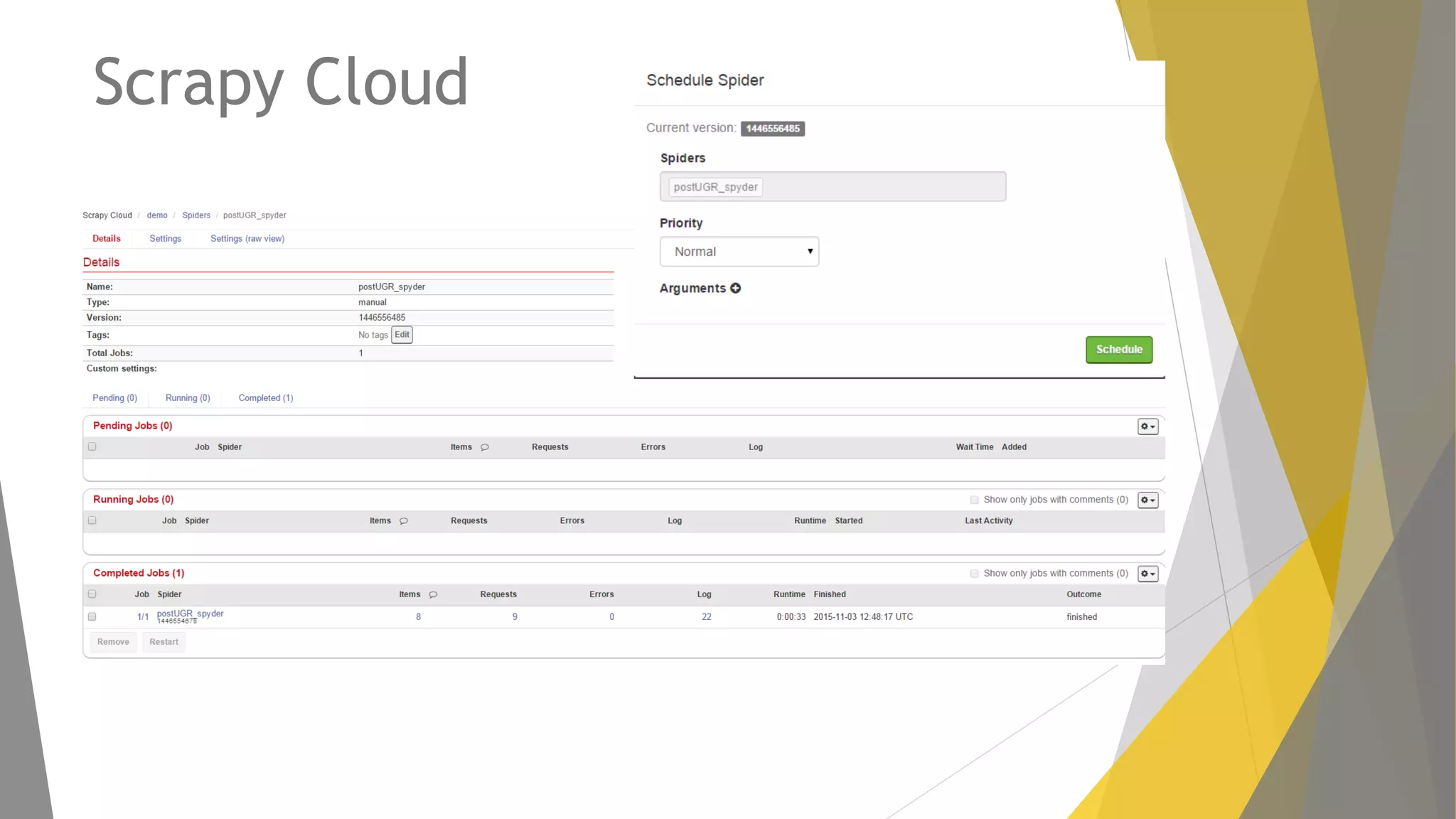Switch to Settings (raw view) tab
The image size is (1456, 819).
coord(247,239)
